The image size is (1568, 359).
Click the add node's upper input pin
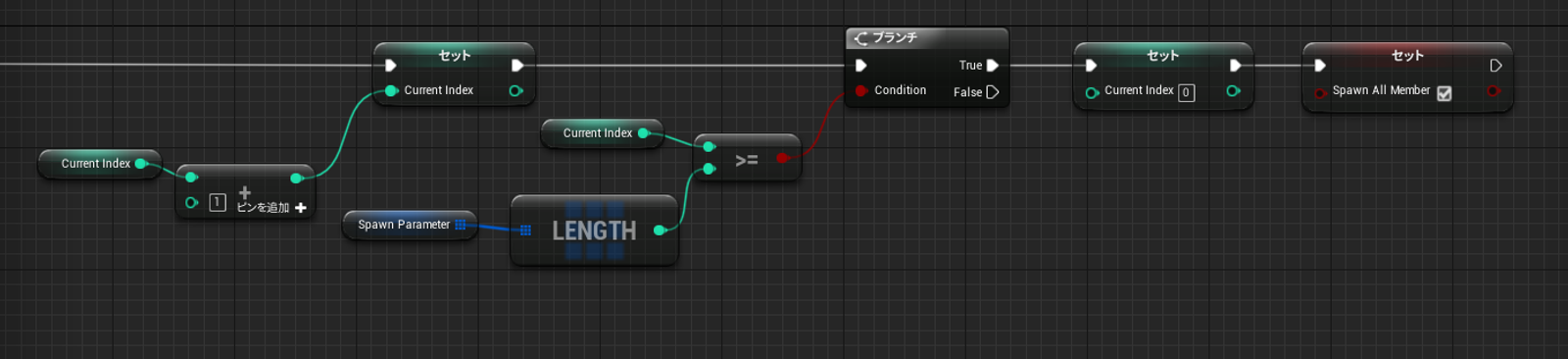[192, 178]
